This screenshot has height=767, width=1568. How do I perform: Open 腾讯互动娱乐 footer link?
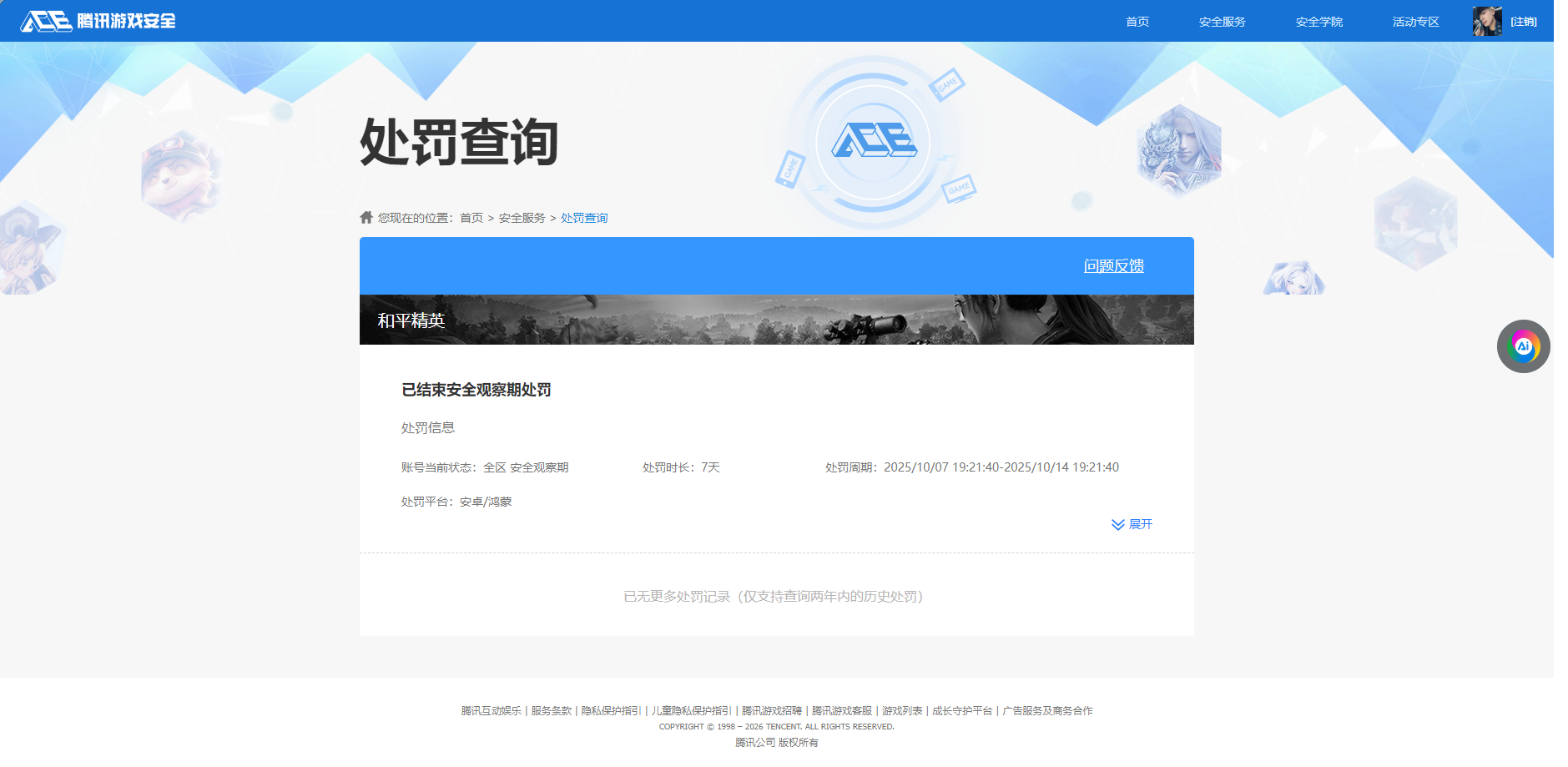(x=492, y=711)
